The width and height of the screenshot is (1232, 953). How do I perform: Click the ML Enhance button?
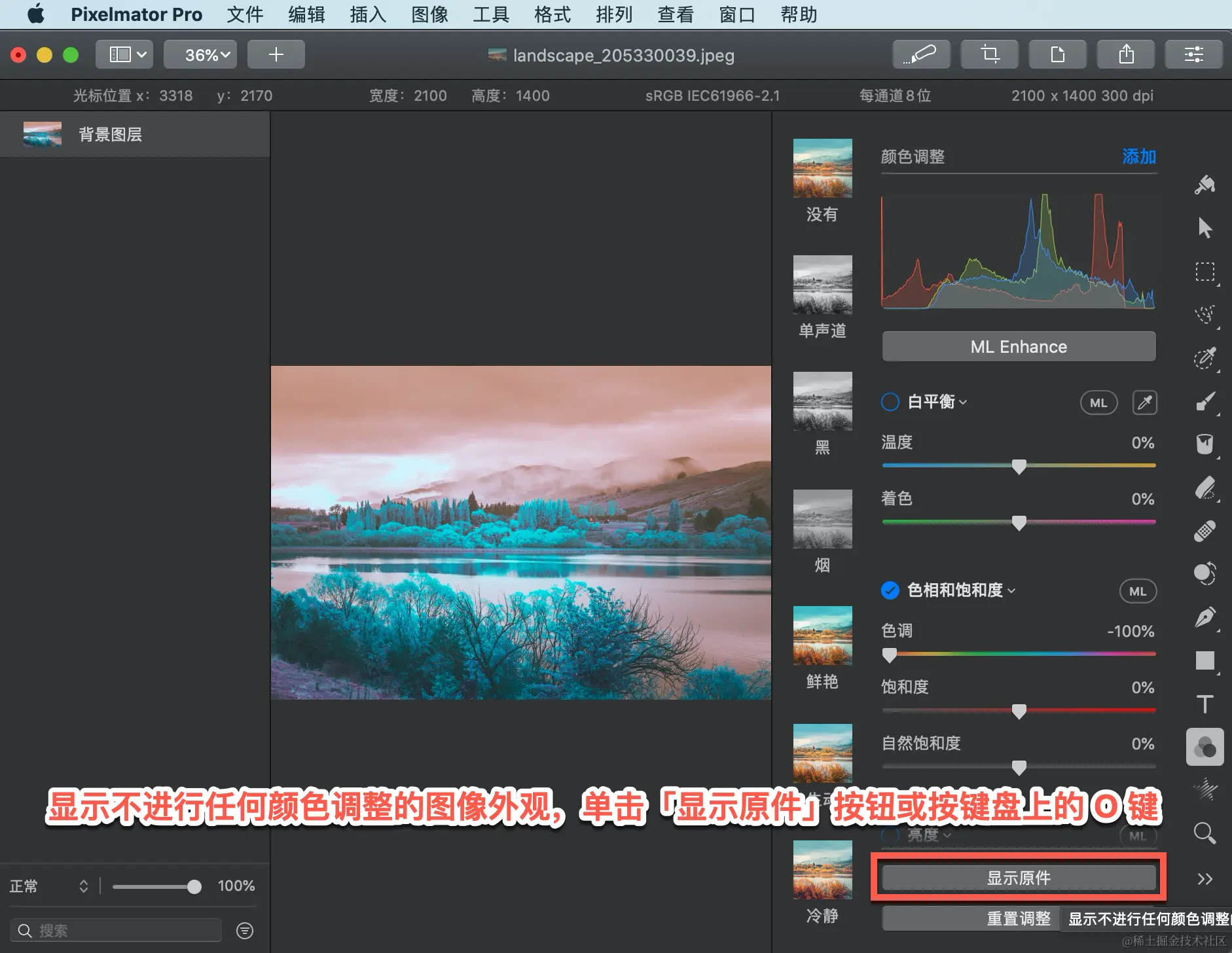[x=1019, y=346]
